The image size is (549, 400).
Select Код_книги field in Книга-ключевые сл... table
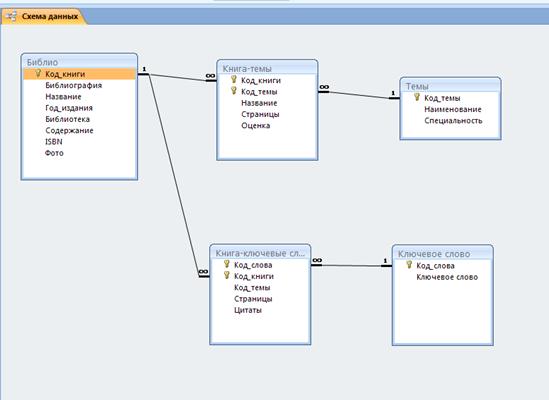tap(254, 276)
